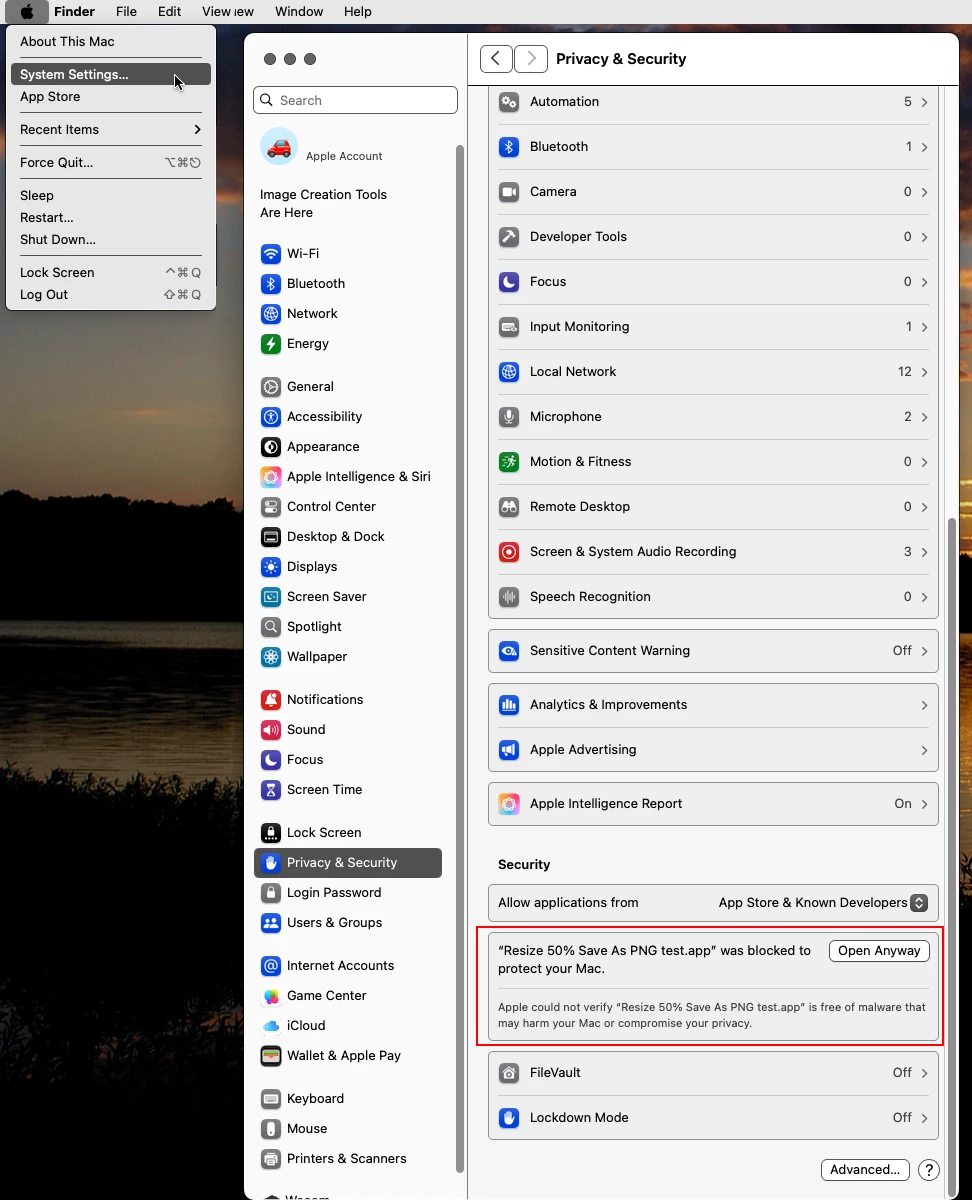This screenshot has height=1200, width=972.
Task: Click the Advanced… button
Action: 865,1169
